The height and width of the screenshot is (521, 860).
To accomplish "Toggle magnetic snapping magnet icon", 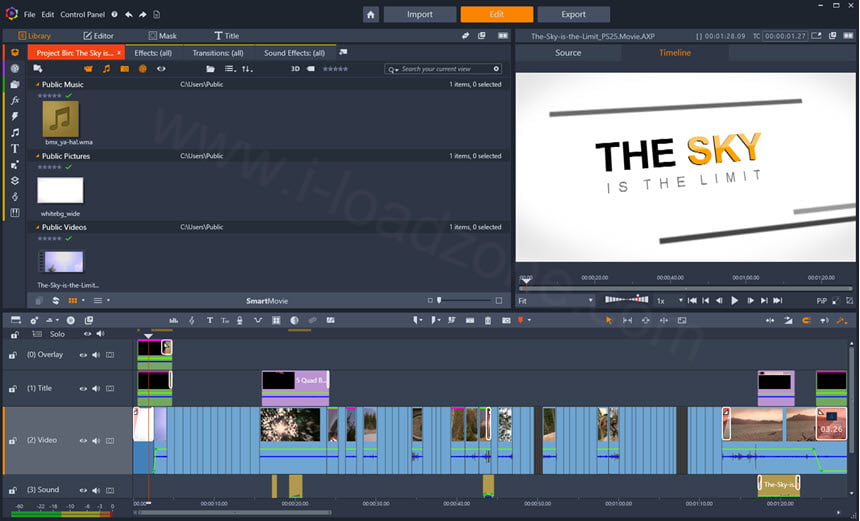I will coord(806,320).
